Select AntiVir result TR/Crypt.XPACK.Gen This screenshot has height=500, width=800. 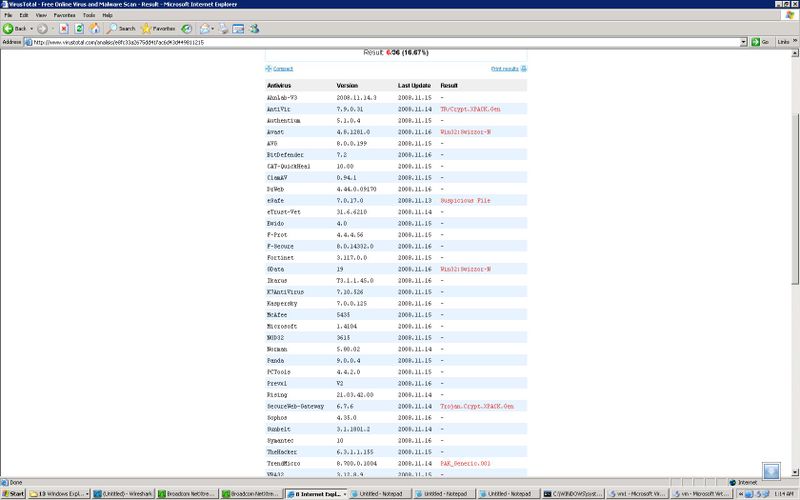point(470,109)
